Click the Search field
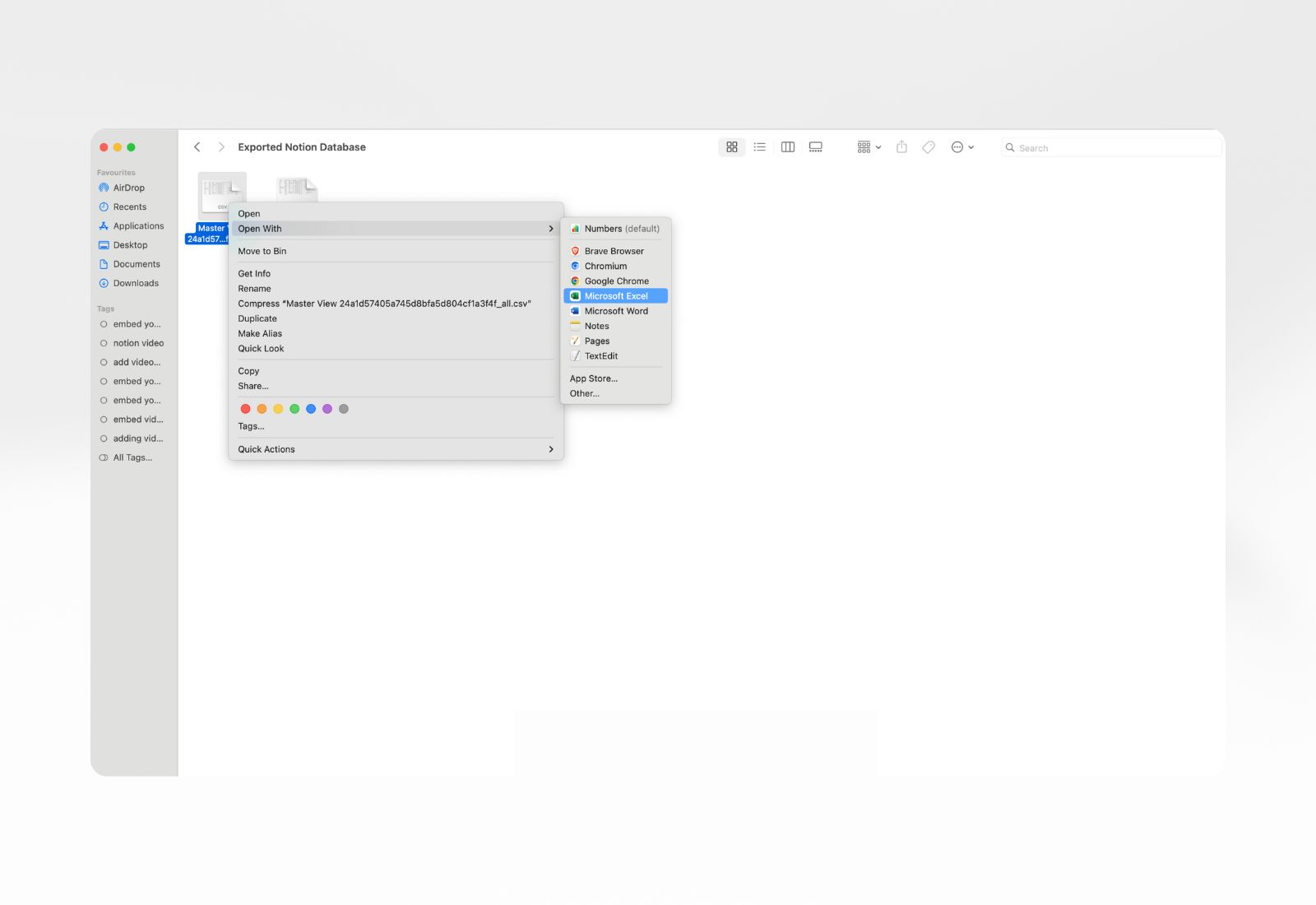Image resolution: width=1316 pixels, height=905 pixels. [1110, 148]
